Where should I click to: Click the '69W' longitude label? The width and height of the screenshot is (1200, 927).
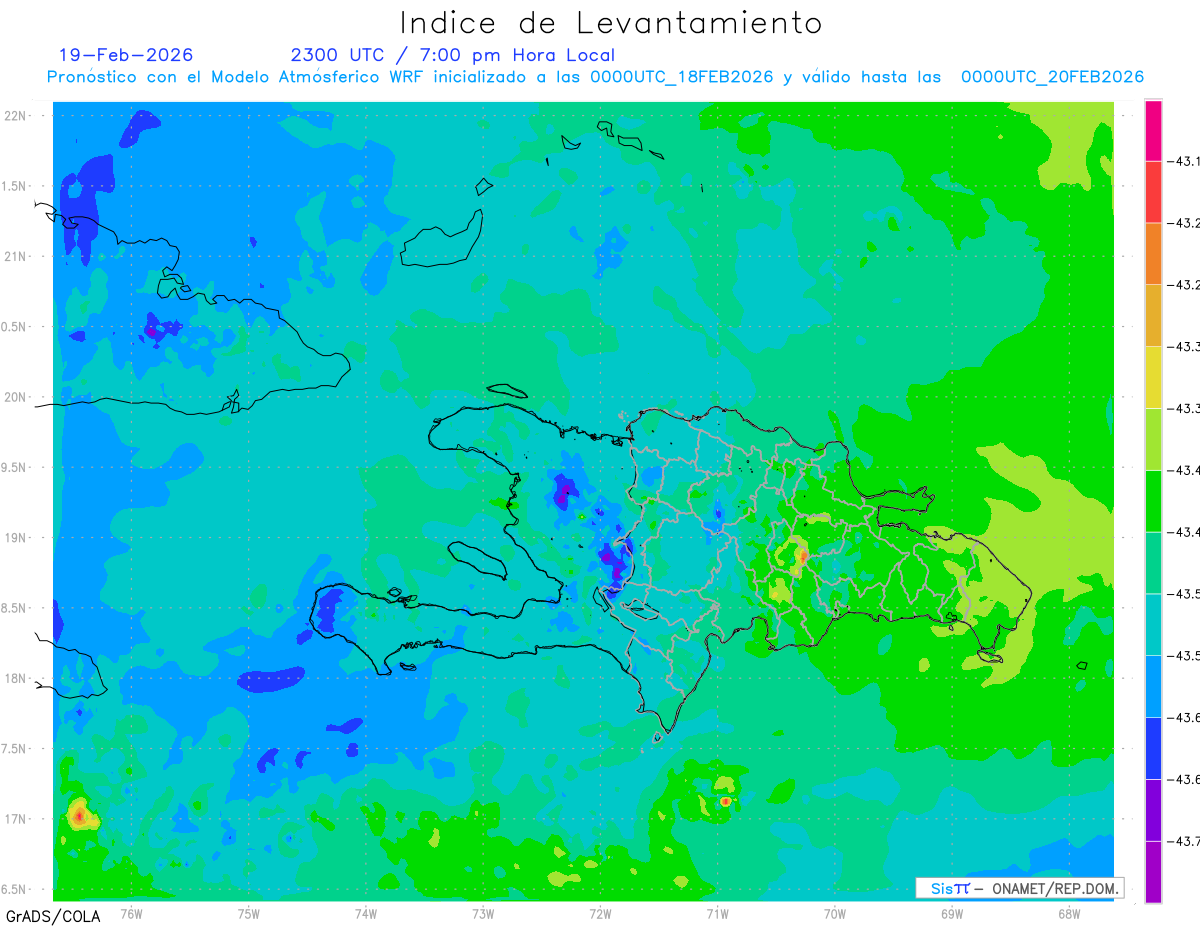click(x=951, y=913)
